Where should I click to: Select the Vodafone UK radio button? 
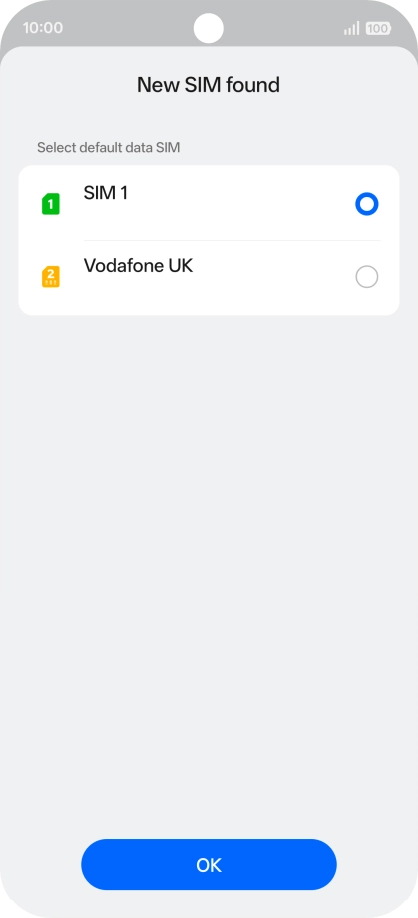click(366, 277)
